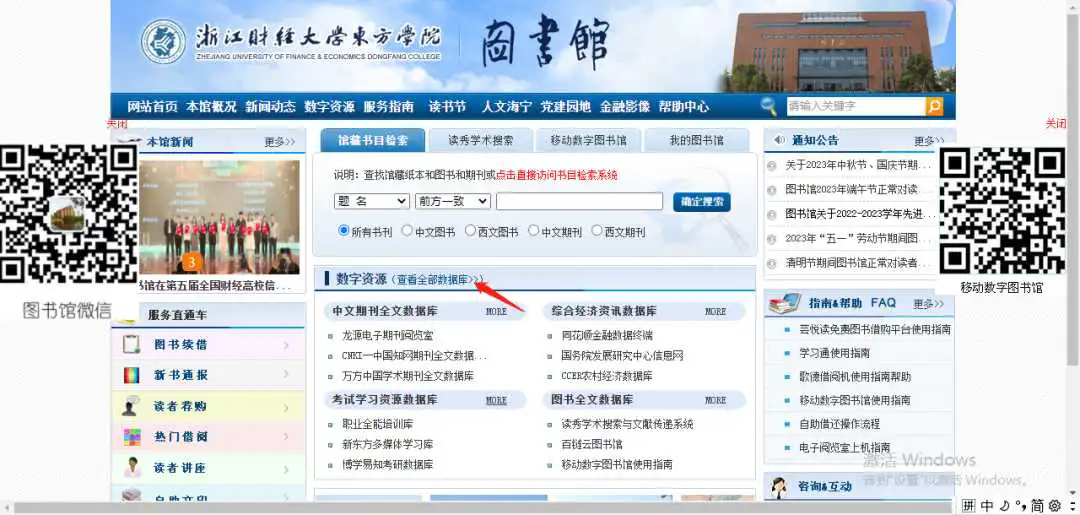The width and height of the screenshot is (1080, 515).
Task: Click the news slideshow photo thumbnail
Action: 219,217
